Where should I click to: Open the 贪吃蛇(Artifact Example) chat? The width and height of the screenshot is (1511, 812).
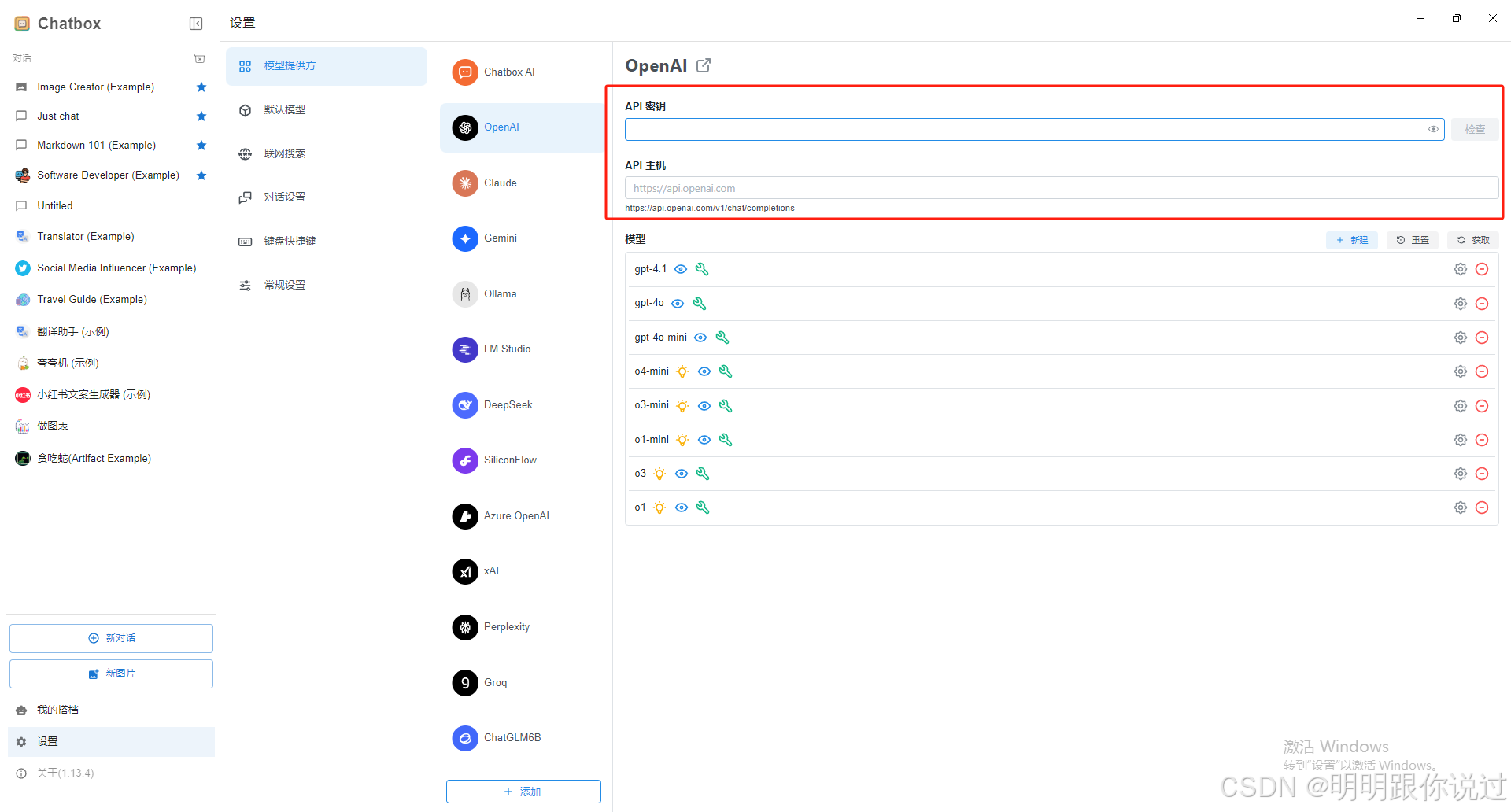click(110, 458)
